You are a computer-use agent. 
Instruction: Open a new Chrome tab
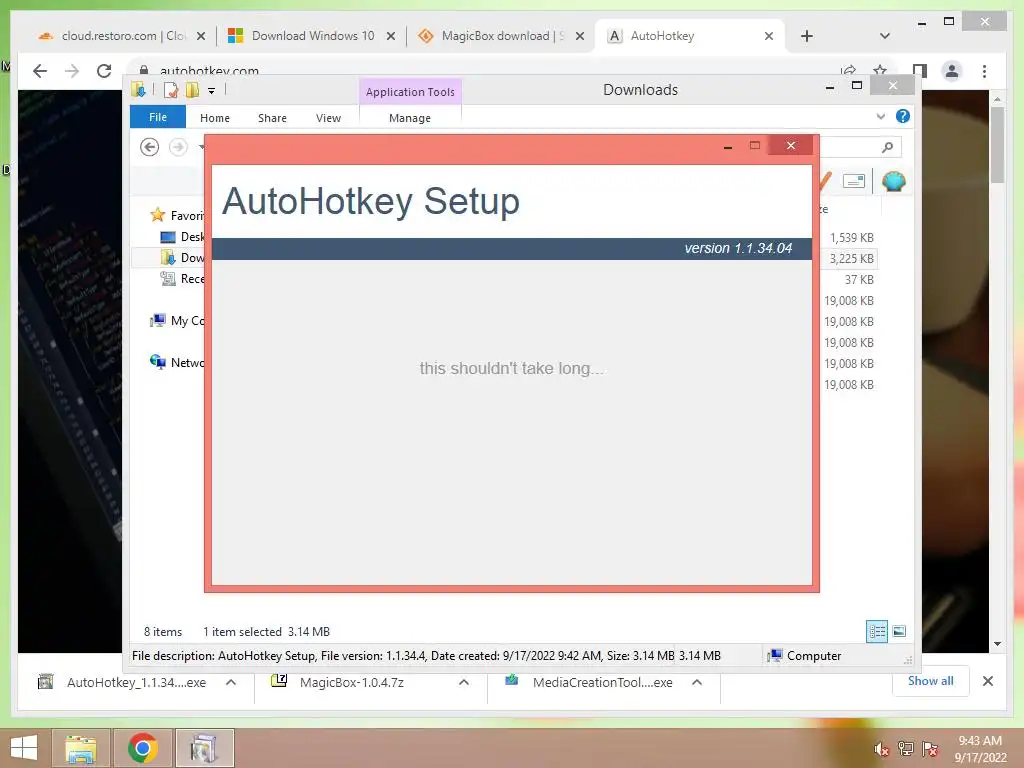807,36
